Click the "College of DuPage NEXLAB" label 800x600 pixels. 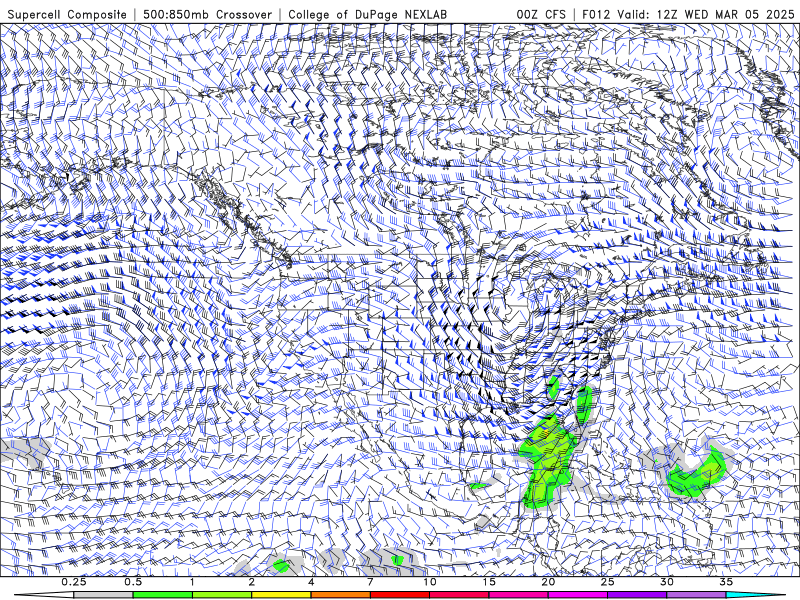[367, 15]
